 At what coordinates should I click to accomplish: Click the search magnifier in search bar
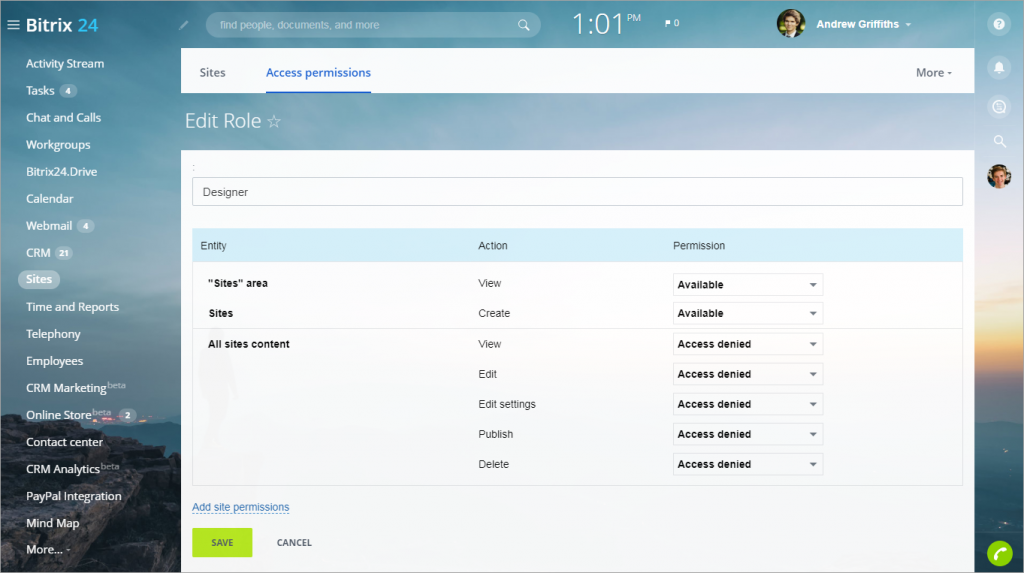coord(523,25)
